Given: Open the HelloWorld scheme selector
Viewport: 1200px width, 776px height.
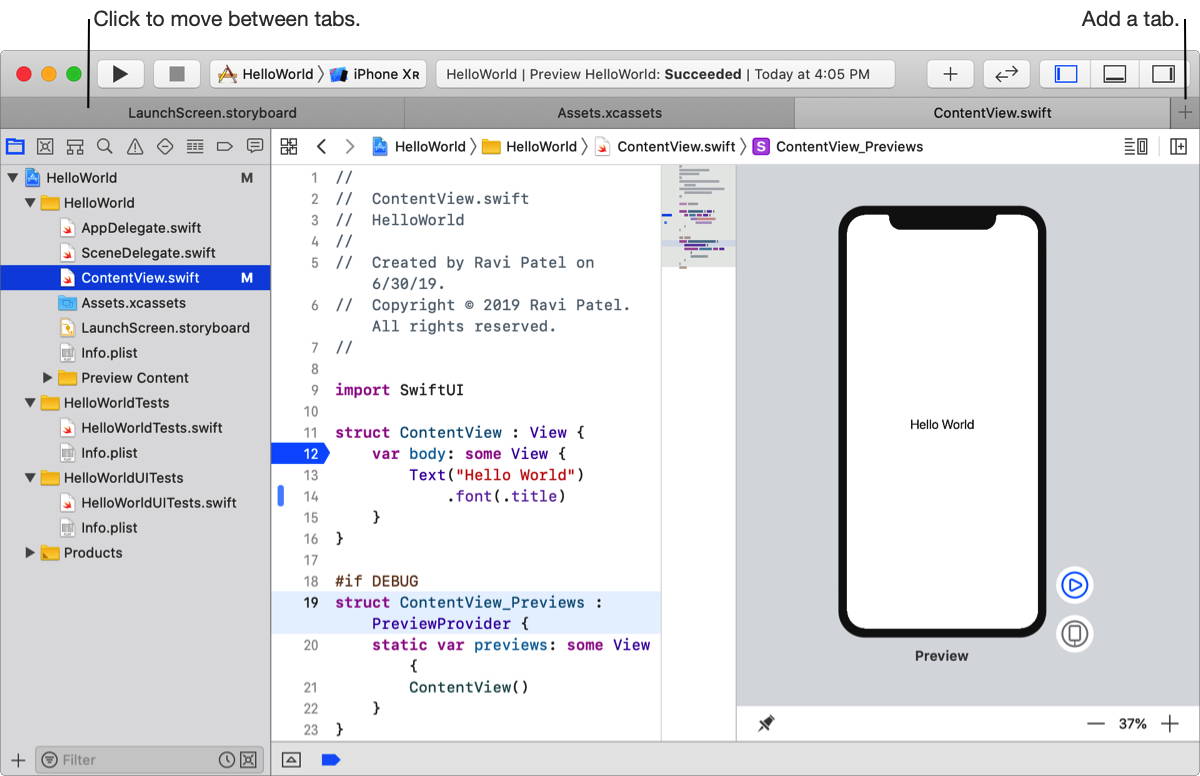Looking at the screenshot, I should [267, 74].
